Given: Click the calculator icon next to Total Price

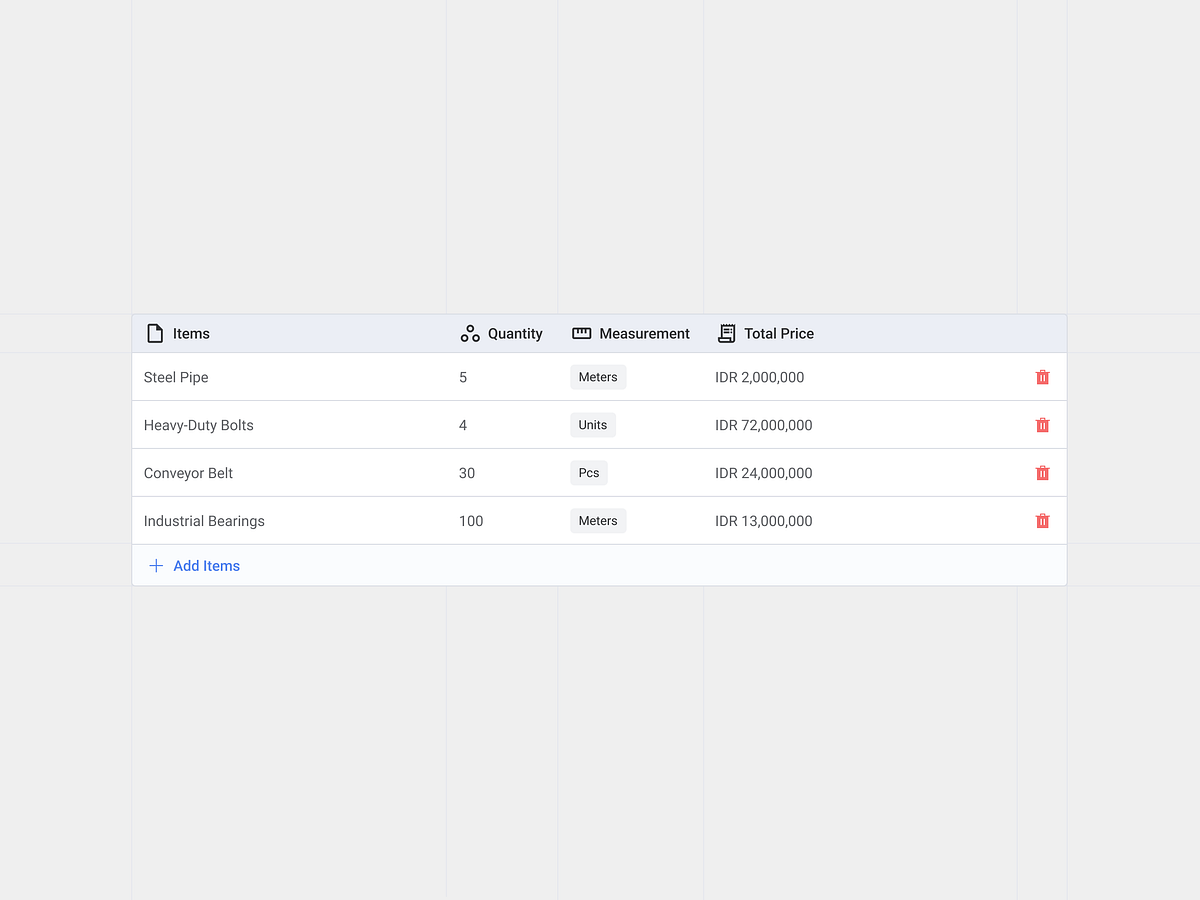Looking at the screenshot, I should coord(726,333).
